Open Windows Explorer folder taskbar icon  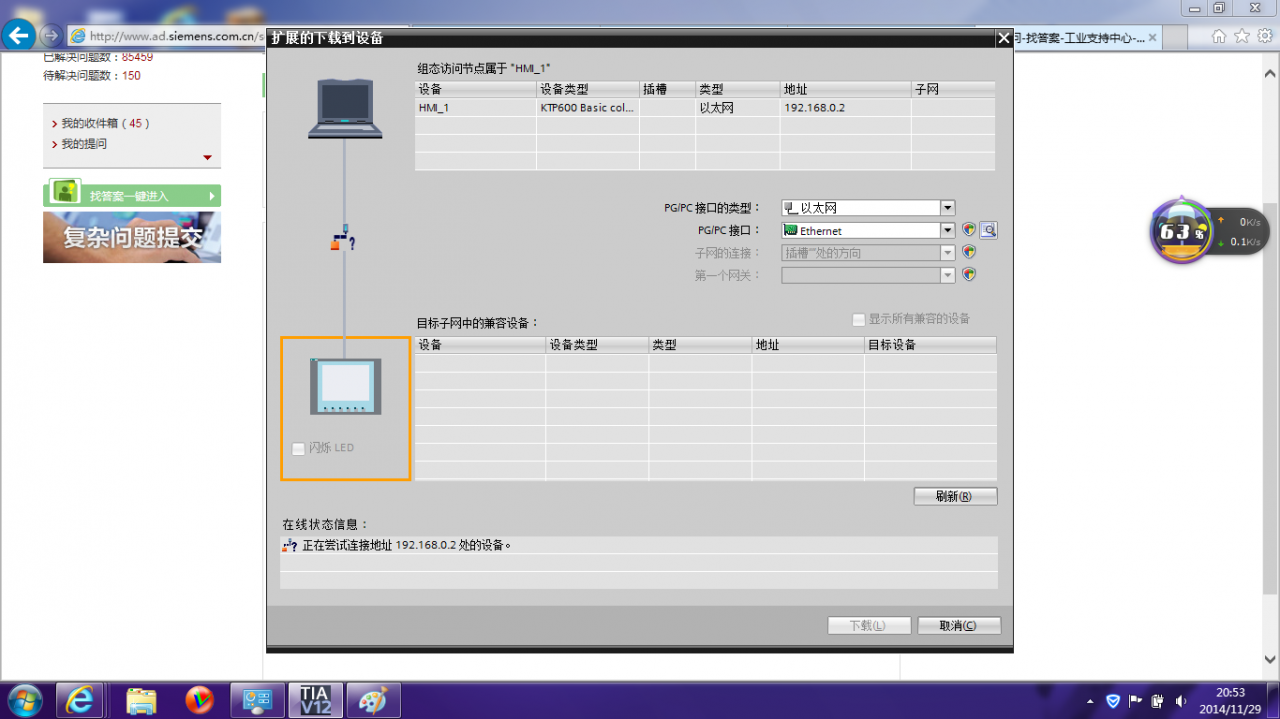point(141,700)
